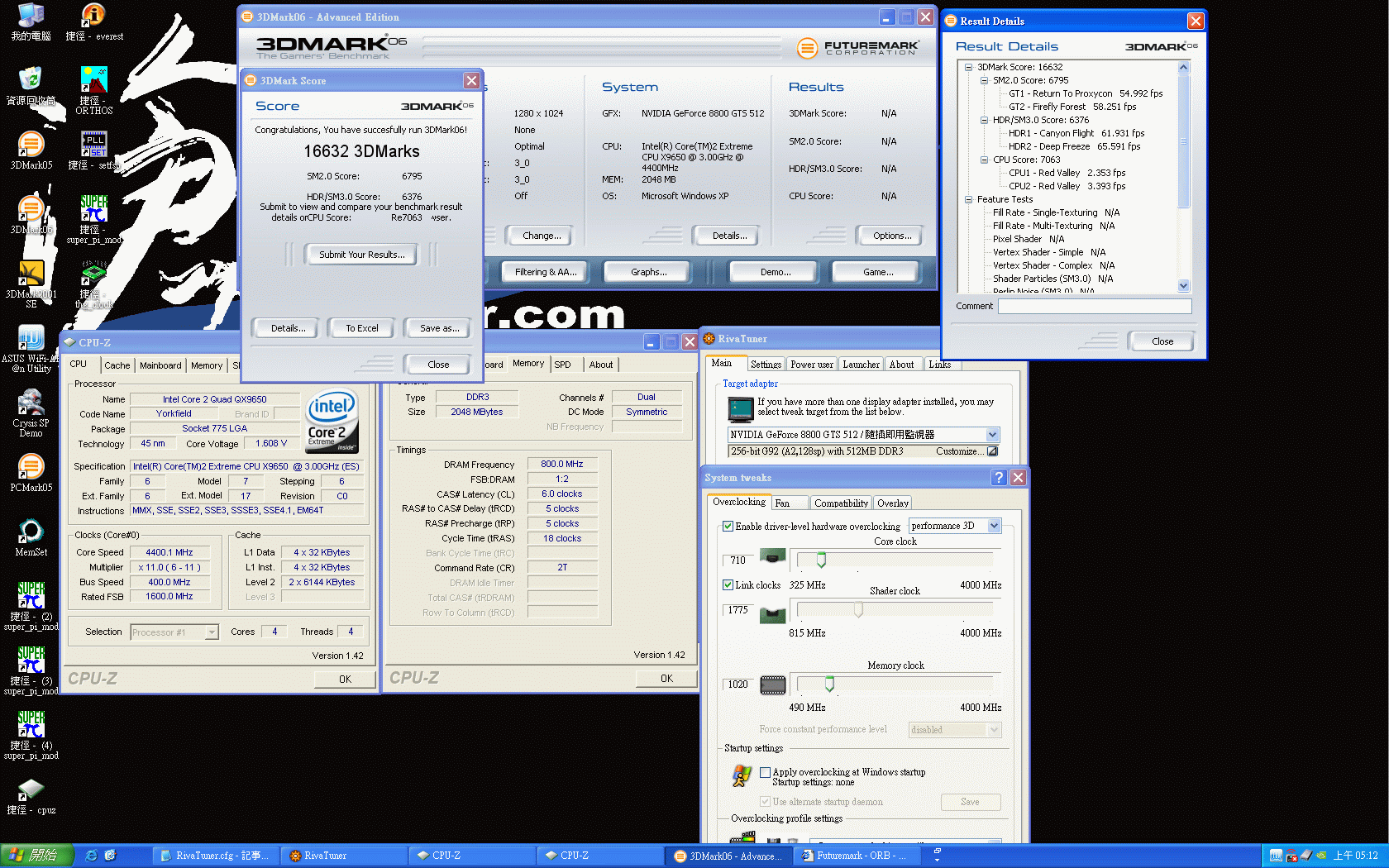The width and height of the screenshot is (1389, 868).
Task: Collapse the Feature Tests tree node
Action: point(968,199)
